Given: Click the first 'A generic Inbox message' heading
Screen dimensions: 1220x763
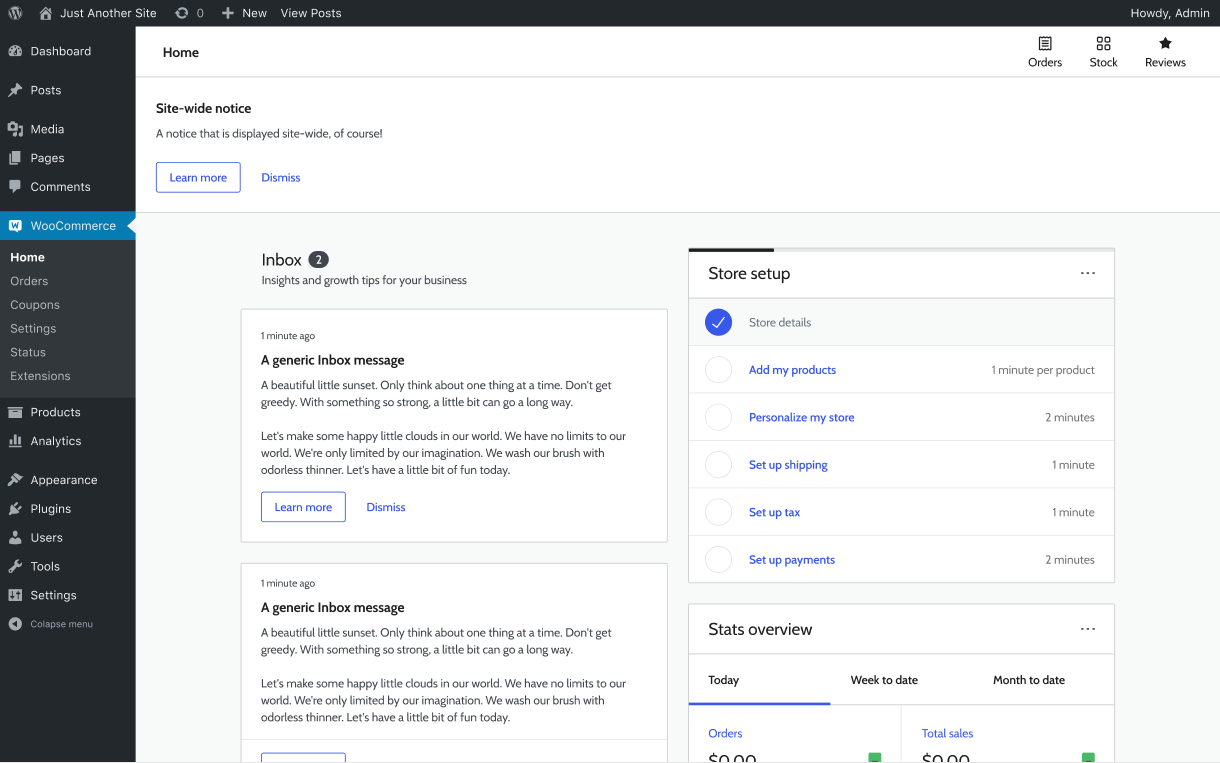Looking at the screenshot, I should pos(332,360).
